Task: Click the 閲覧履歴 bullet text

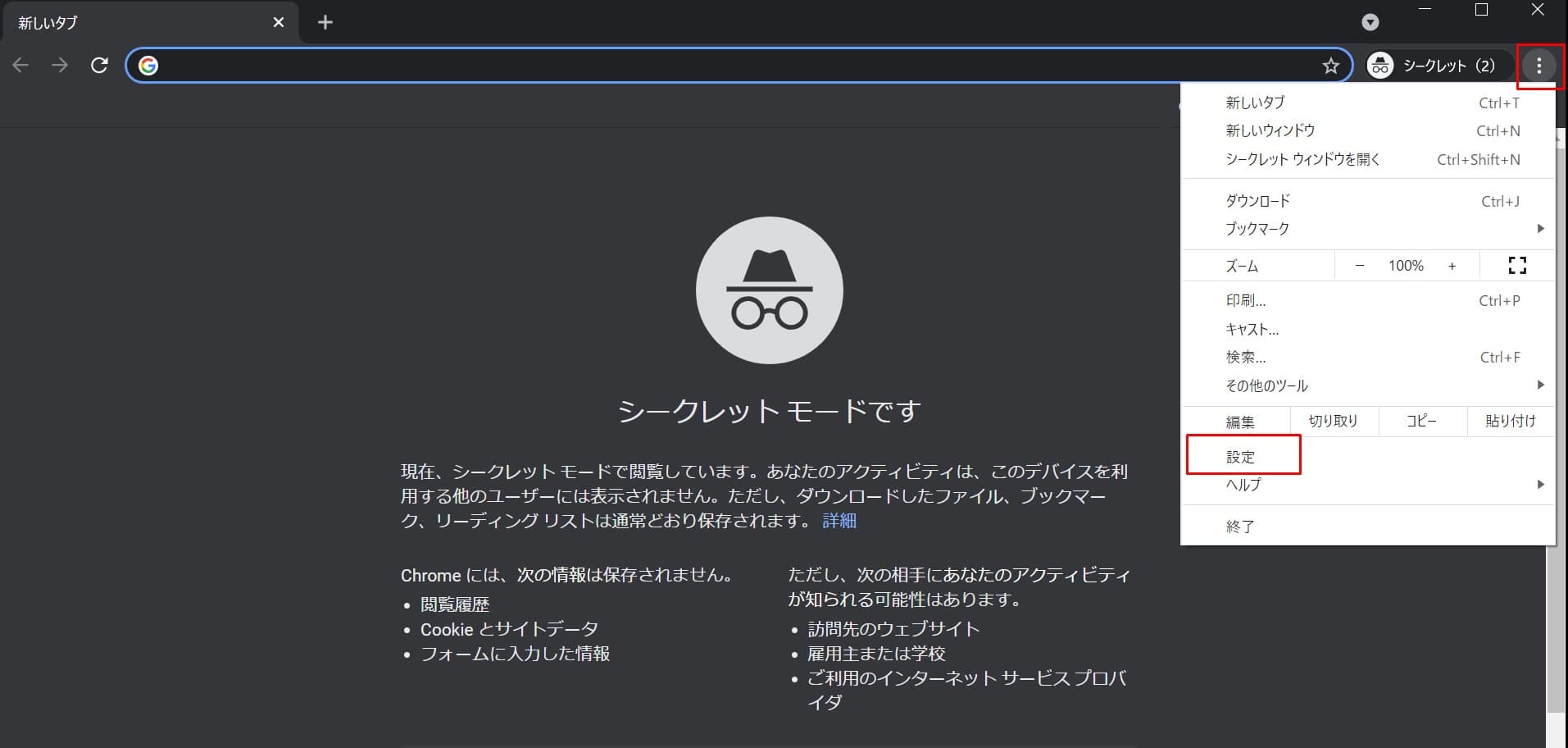Action: 455,604
